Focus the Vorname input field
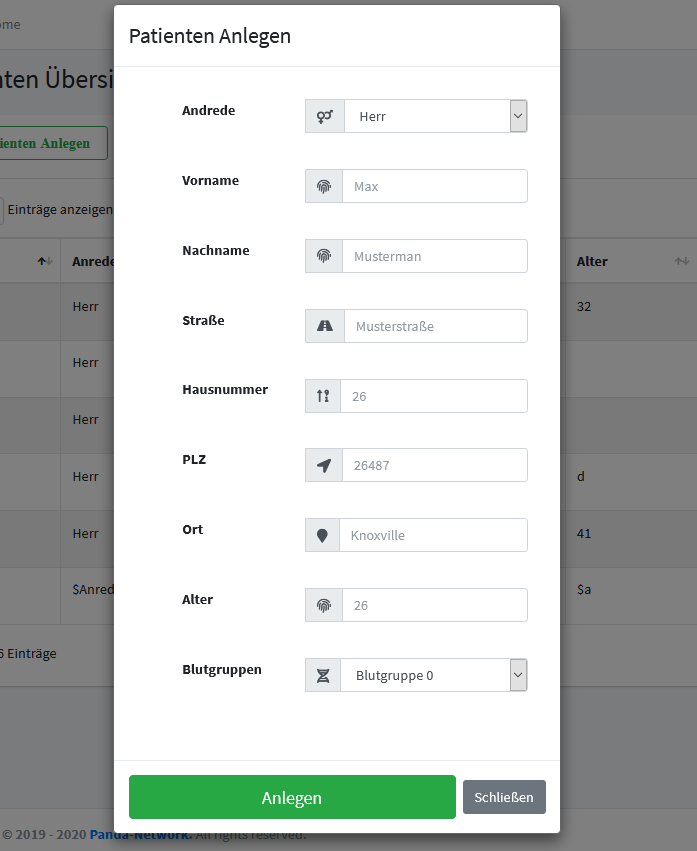697x851 pixels. (x=434, y=186)
